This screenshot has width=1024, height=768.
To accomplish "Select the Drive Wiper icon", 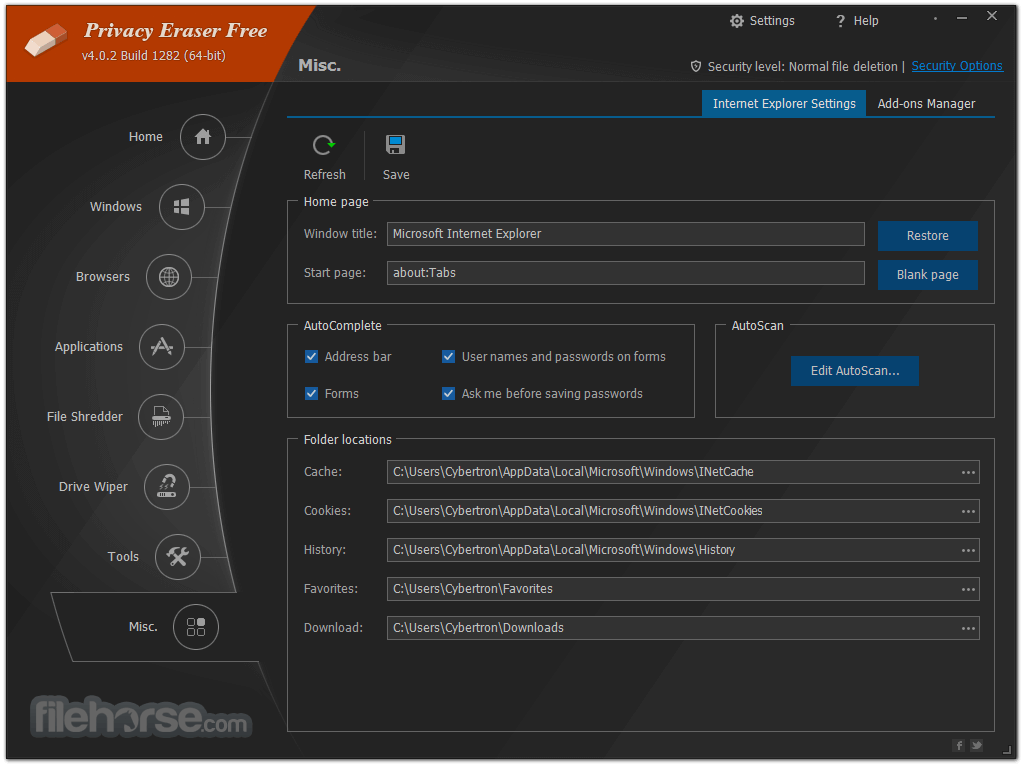I will (167, 487).
